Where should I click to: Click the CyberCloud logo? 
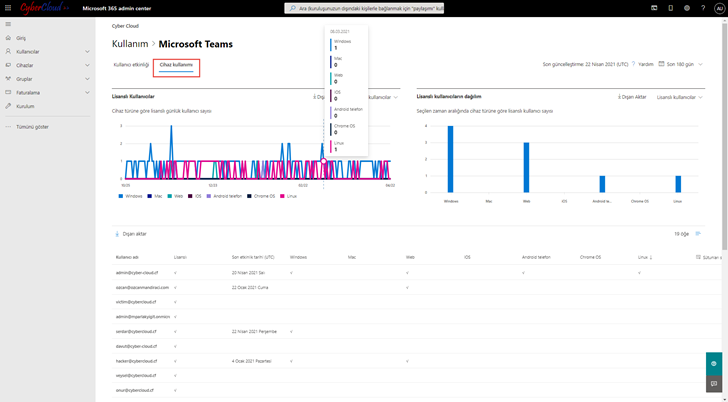pyautogui.click(x=44, y=8)
